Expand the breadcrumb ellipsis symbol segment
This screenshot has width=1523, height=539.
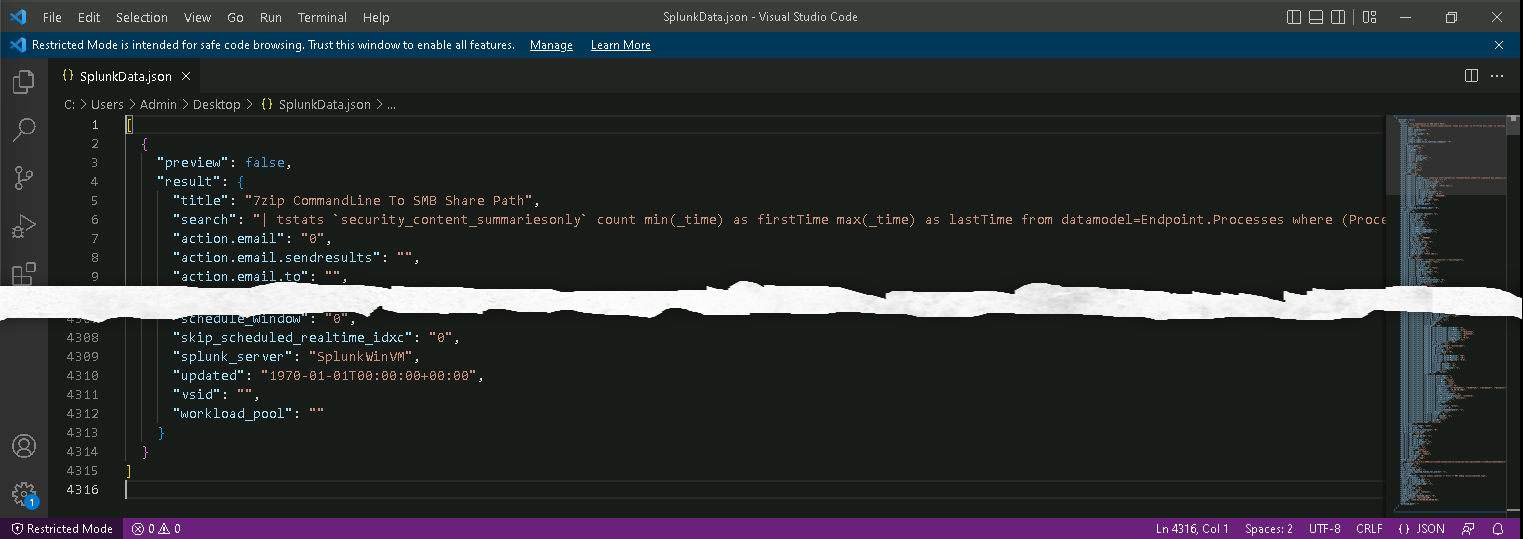391,104
